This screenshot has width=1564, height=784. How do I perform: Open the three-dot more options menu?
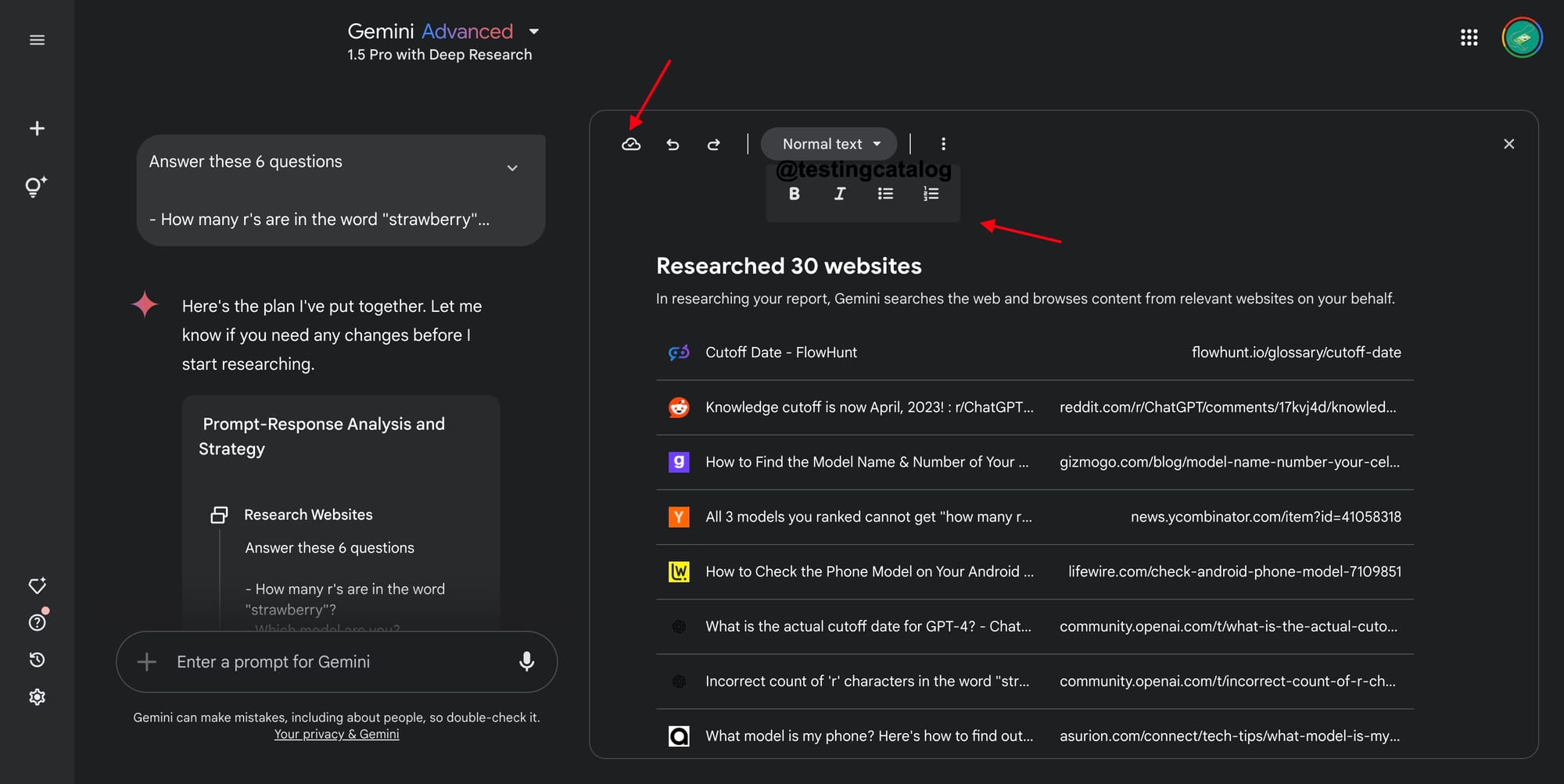(943, 144)
